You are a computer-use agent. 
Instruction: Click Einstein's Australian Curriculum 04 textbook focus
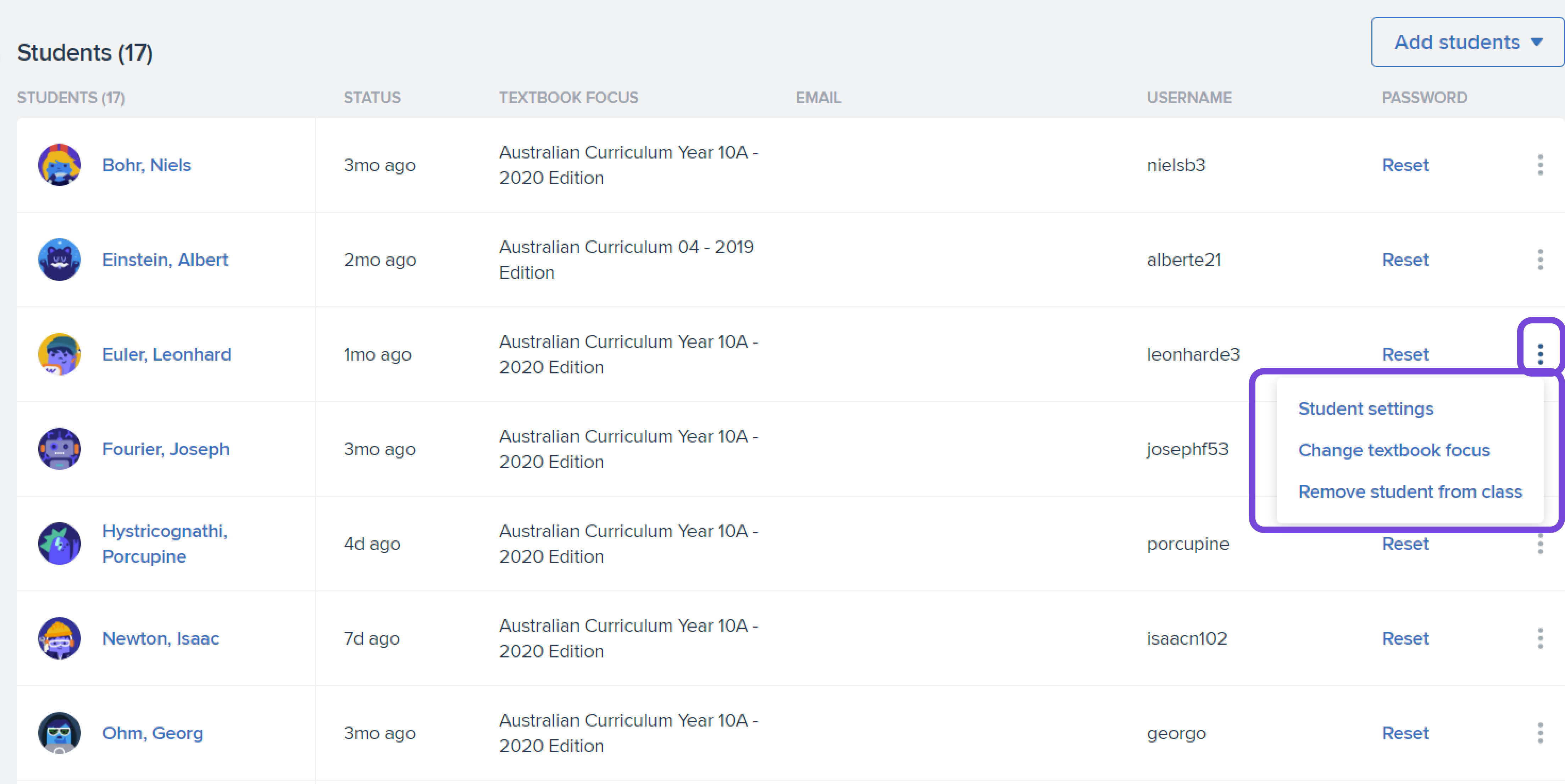pyautogui.click(x=626, y=259)
